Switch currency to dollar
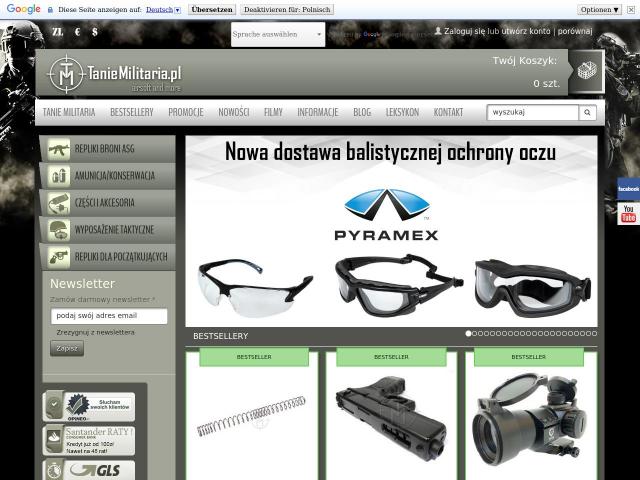Screen dimensions: 640x480 point(95,32)
